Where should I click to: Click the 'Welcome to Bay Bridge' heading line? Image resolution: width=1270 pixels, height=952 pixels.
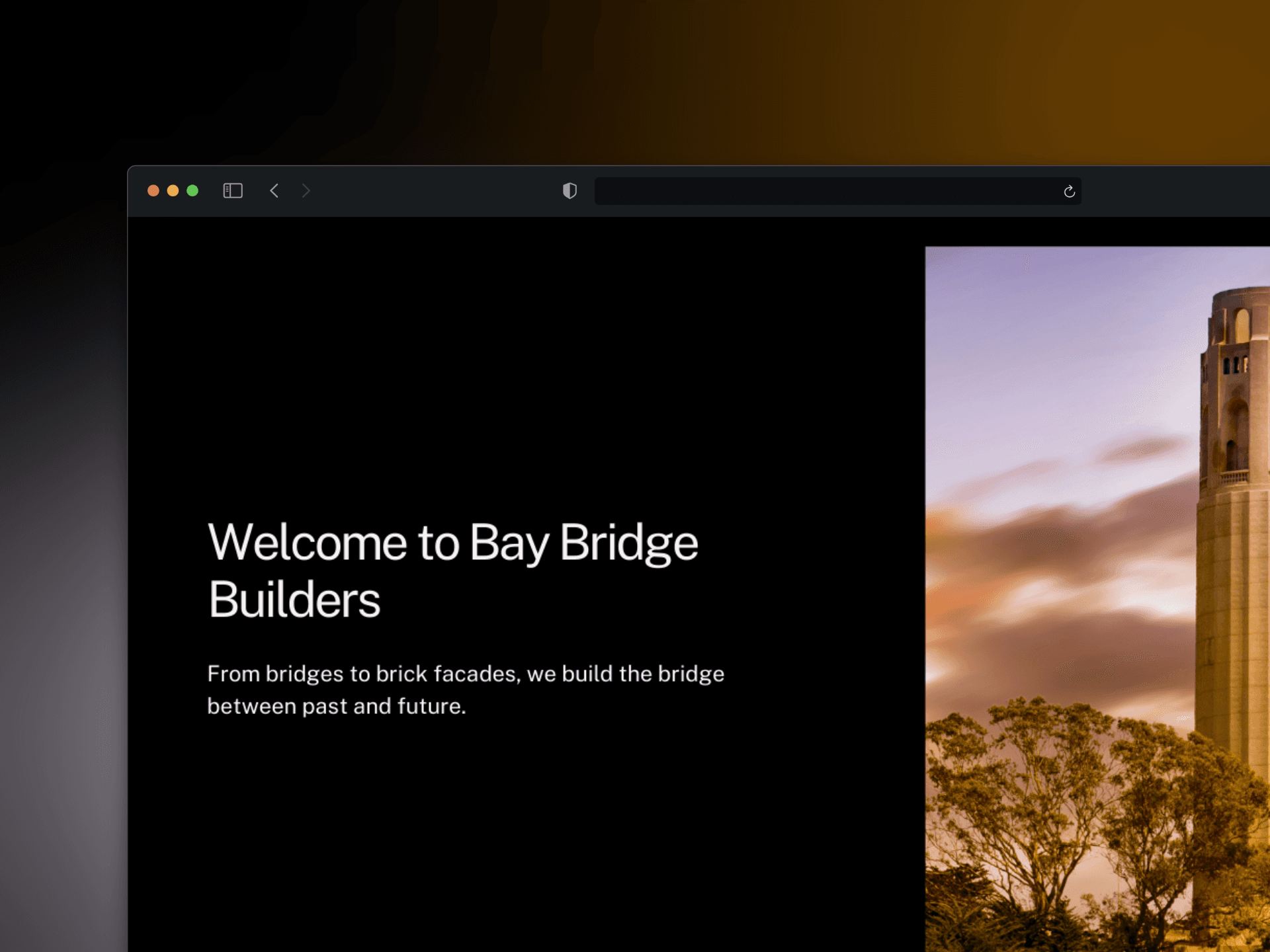click(452, 543)
